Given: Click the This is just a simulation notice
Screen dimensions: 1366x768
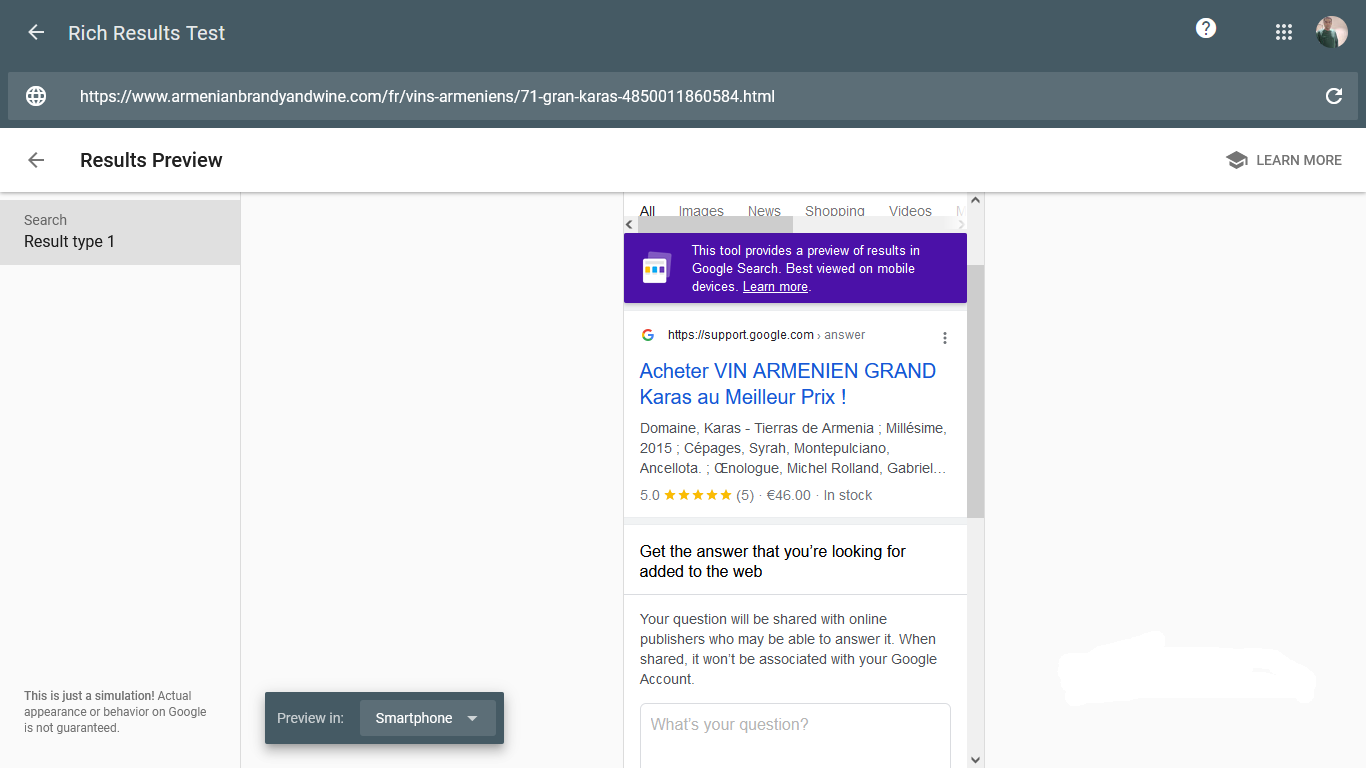Looking at the screenshot, I should click(x=115, y=712).
